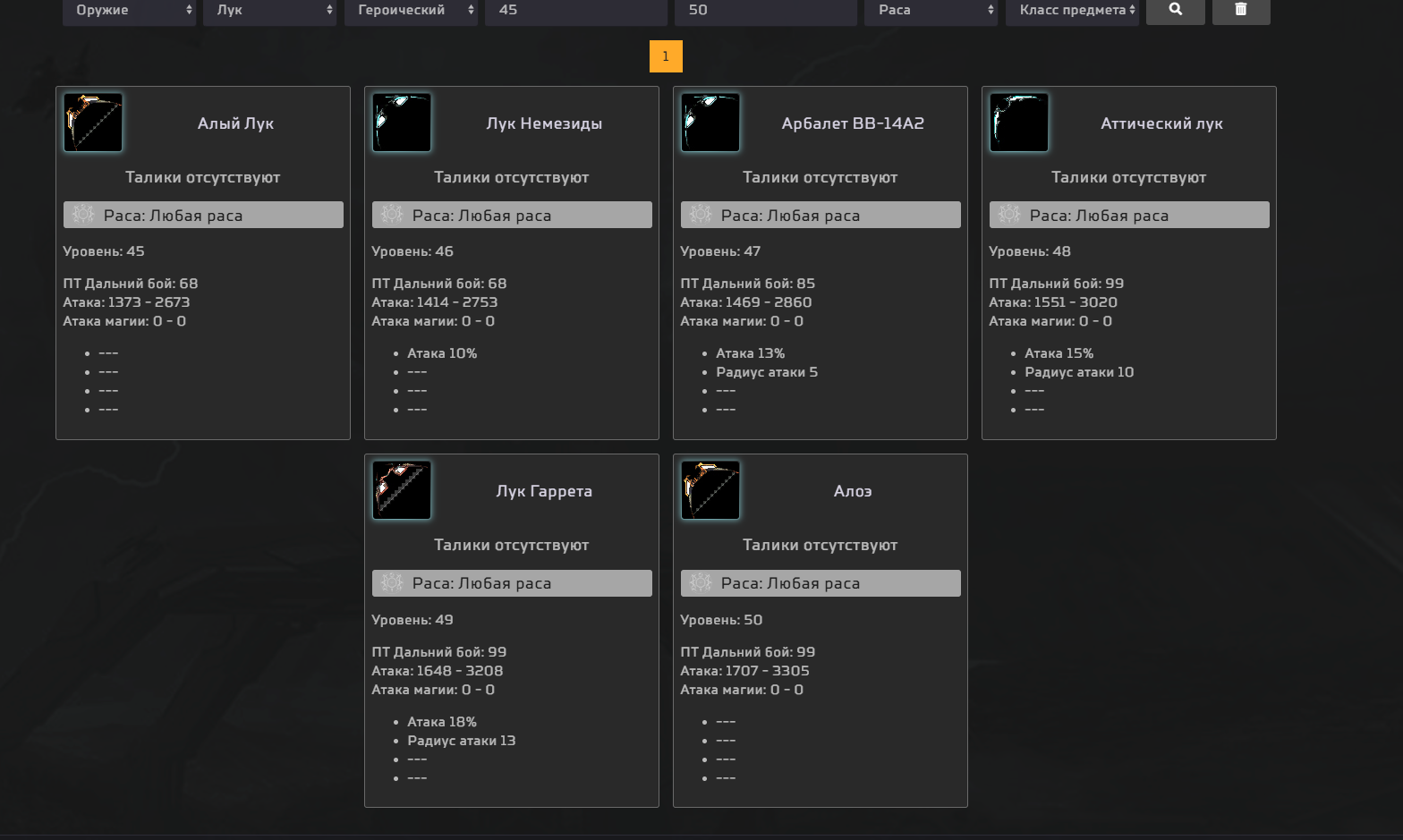The width and height of the screenshot is (1403, 840).
Task: Click Атака: 1373 - 2673 value
Action: point(126,302)
